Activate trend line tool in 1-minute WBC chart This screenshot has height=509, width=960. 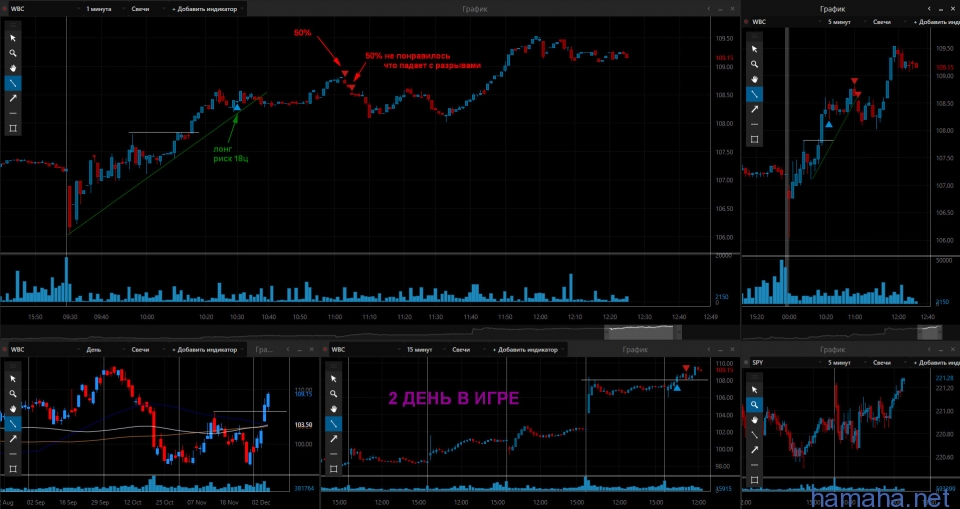13,83
